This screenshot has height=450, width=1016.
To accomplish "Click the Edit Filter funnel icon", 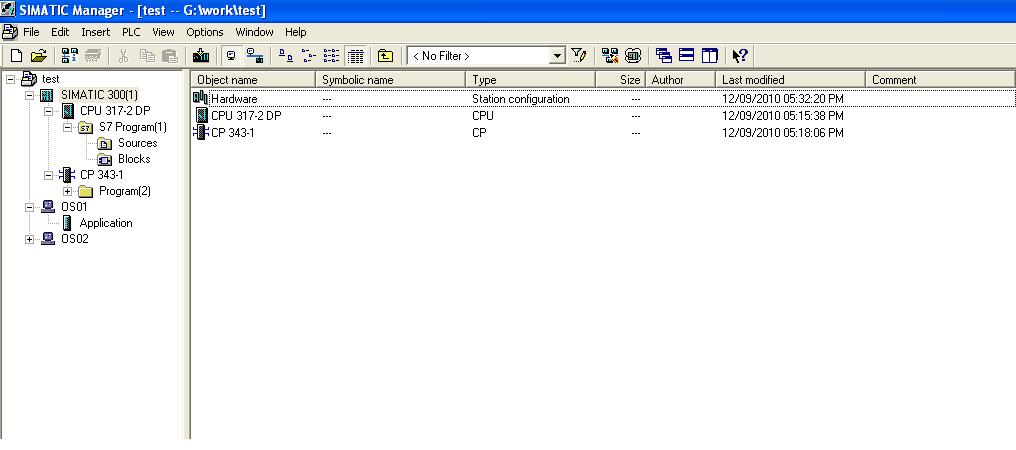I will pyautogui.click(x=578, y=56).
